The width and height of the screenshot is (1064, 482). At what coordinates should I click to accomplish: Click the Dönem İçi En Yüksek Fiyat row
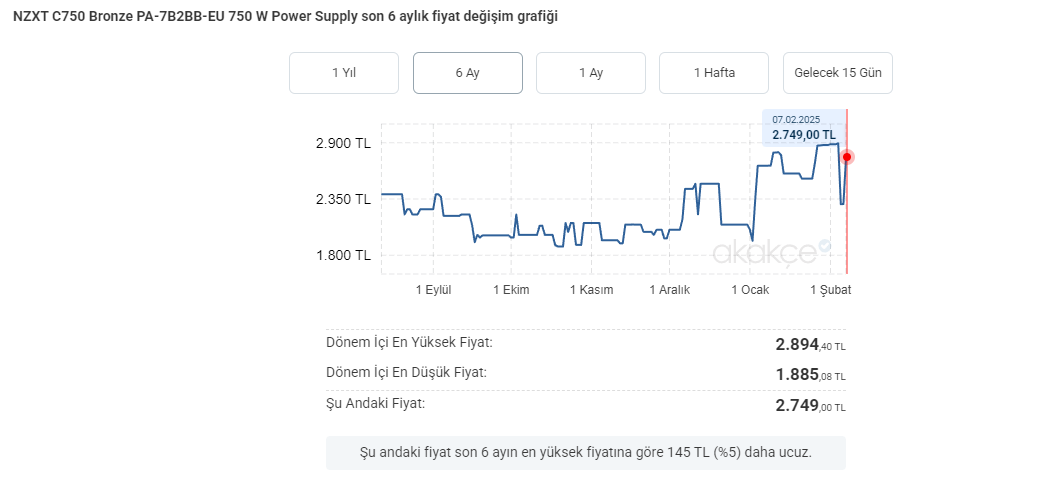585,344
